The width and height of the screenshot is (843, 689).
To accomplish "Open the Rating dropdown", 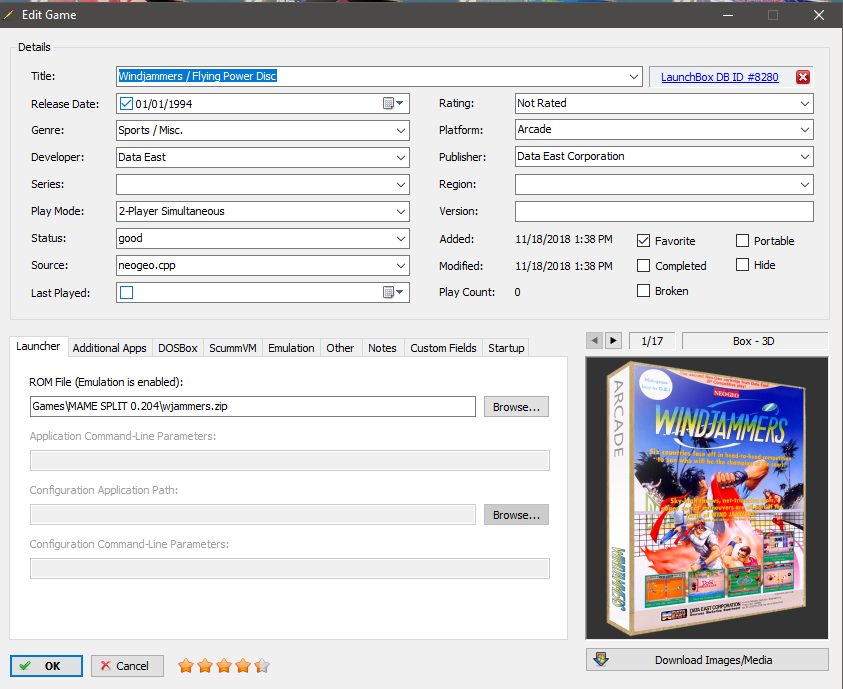I will click(x=804, y=103).
